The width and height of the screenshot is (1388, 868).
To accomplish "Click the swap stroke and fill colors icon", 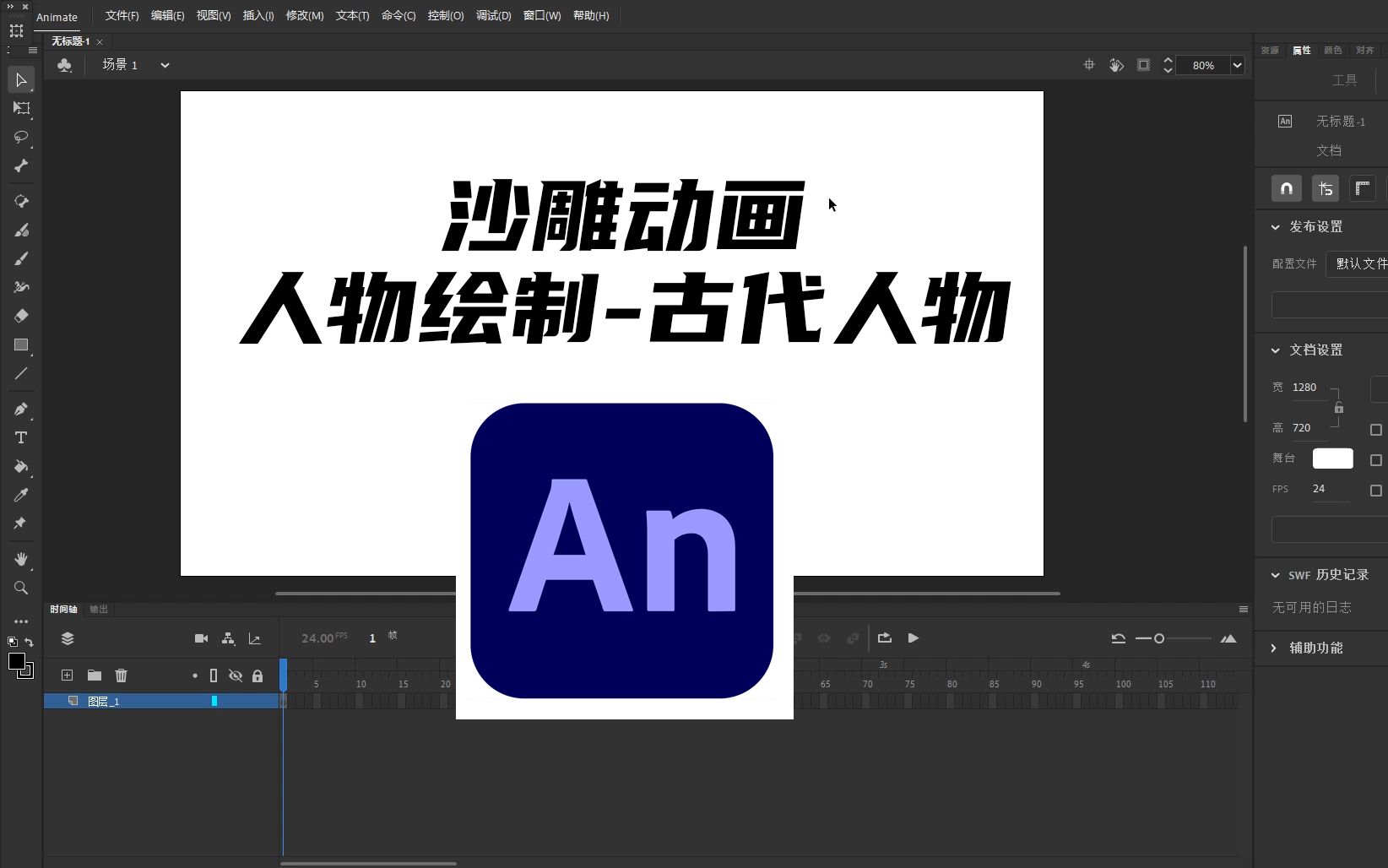I will click(30, 643).
